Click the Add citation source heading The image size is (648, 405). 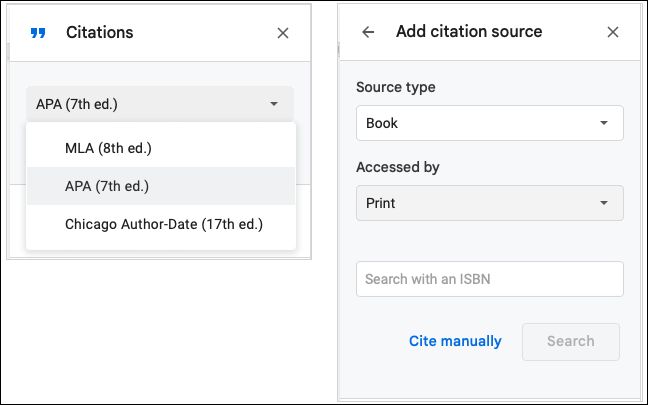point(469,31)
